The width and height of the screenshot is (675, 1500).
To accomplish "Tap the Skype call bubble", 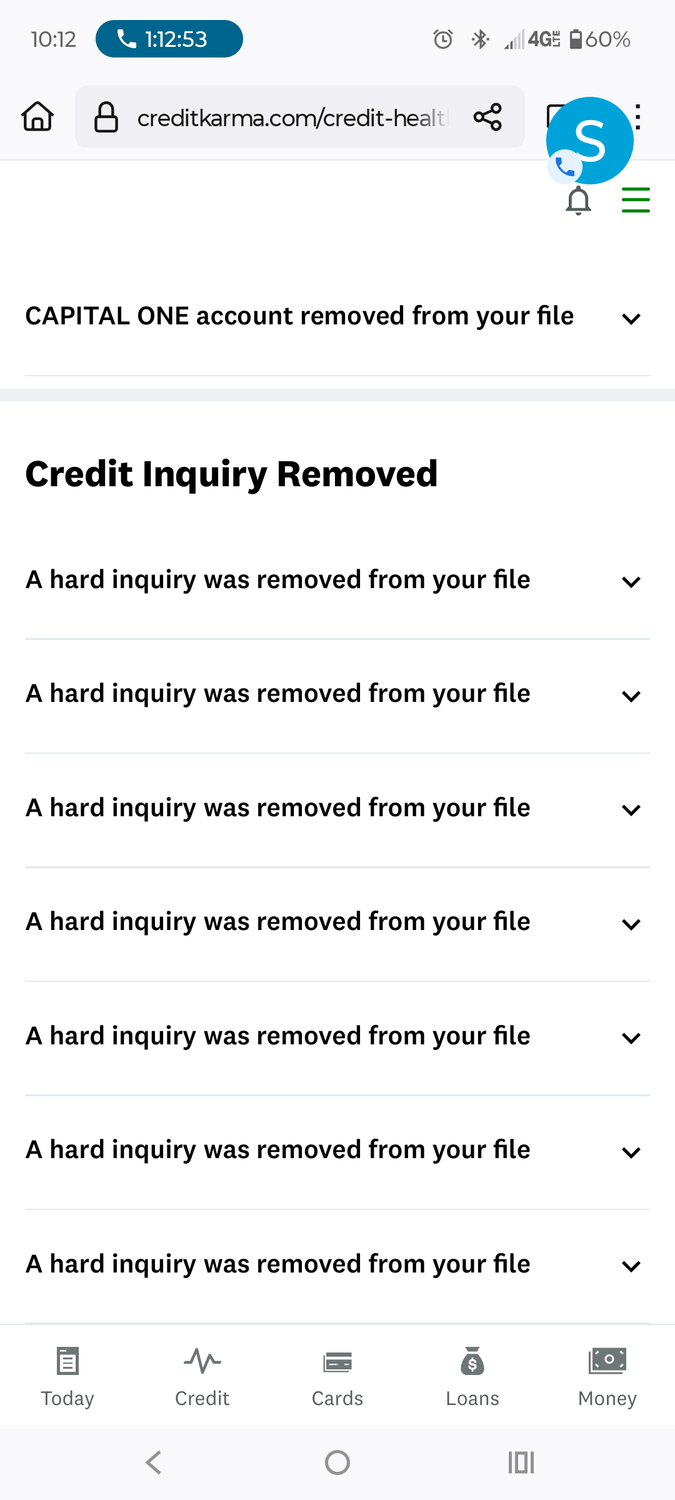I will click(x=589, y=141).
